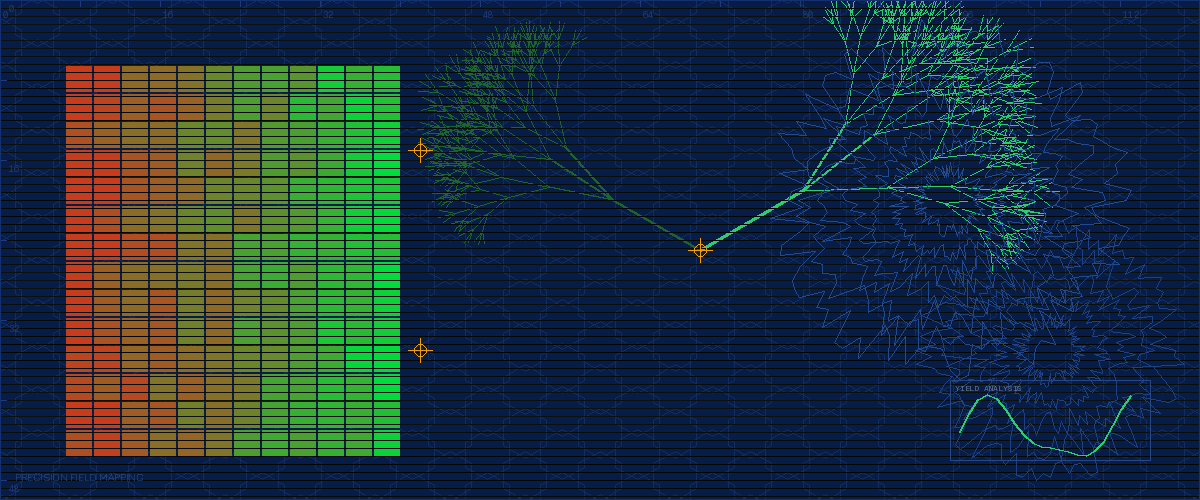Click the upper orange crosshair marker beside the heatmap

click(421, 150)
